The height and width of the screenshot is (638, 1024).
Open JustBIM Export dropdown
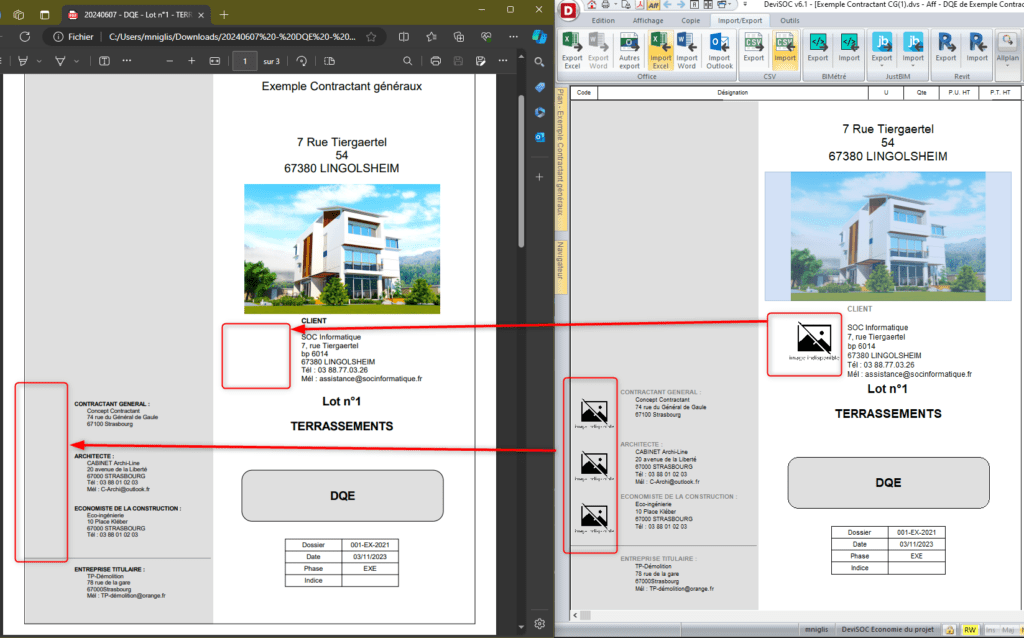[882, 49]
